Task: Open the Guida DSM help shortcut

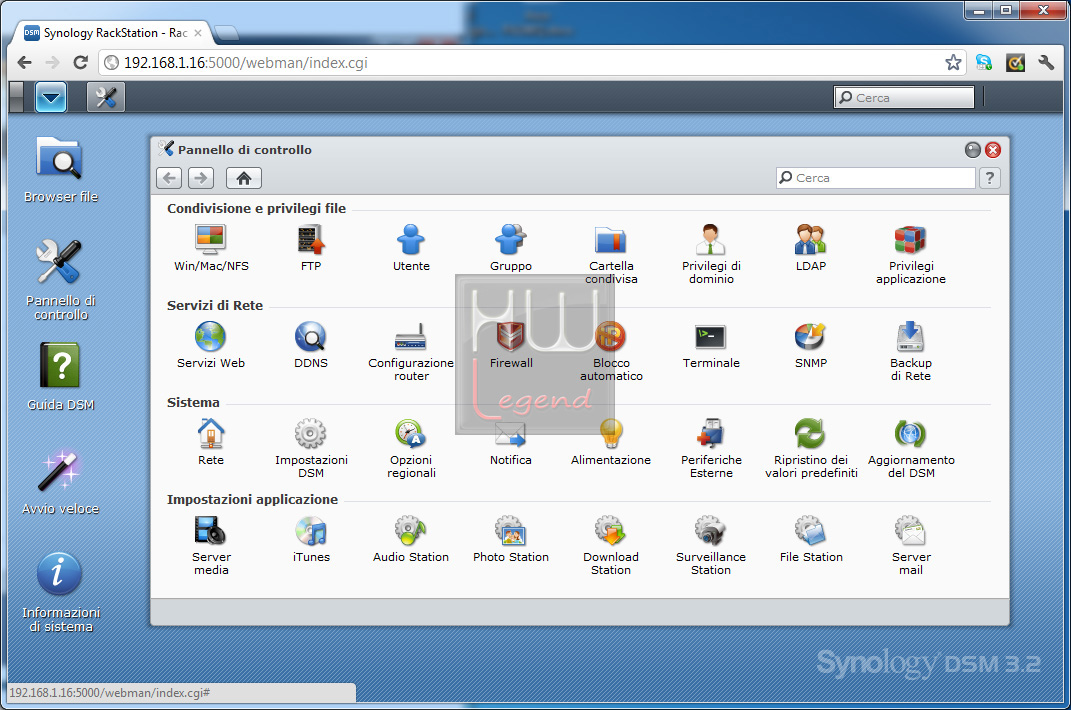Action: (61, 377)
